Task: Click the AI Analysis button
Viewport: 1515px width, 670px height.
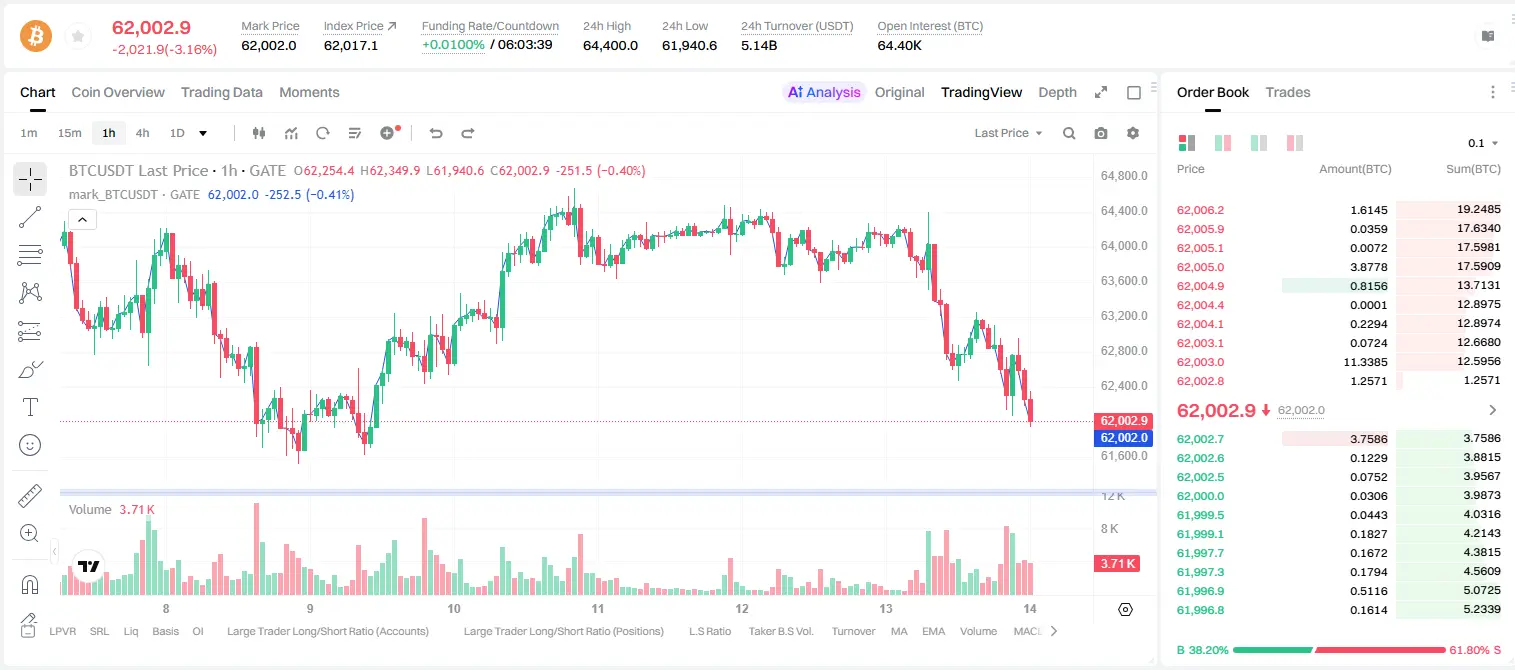Action: [x=824, y=92]
